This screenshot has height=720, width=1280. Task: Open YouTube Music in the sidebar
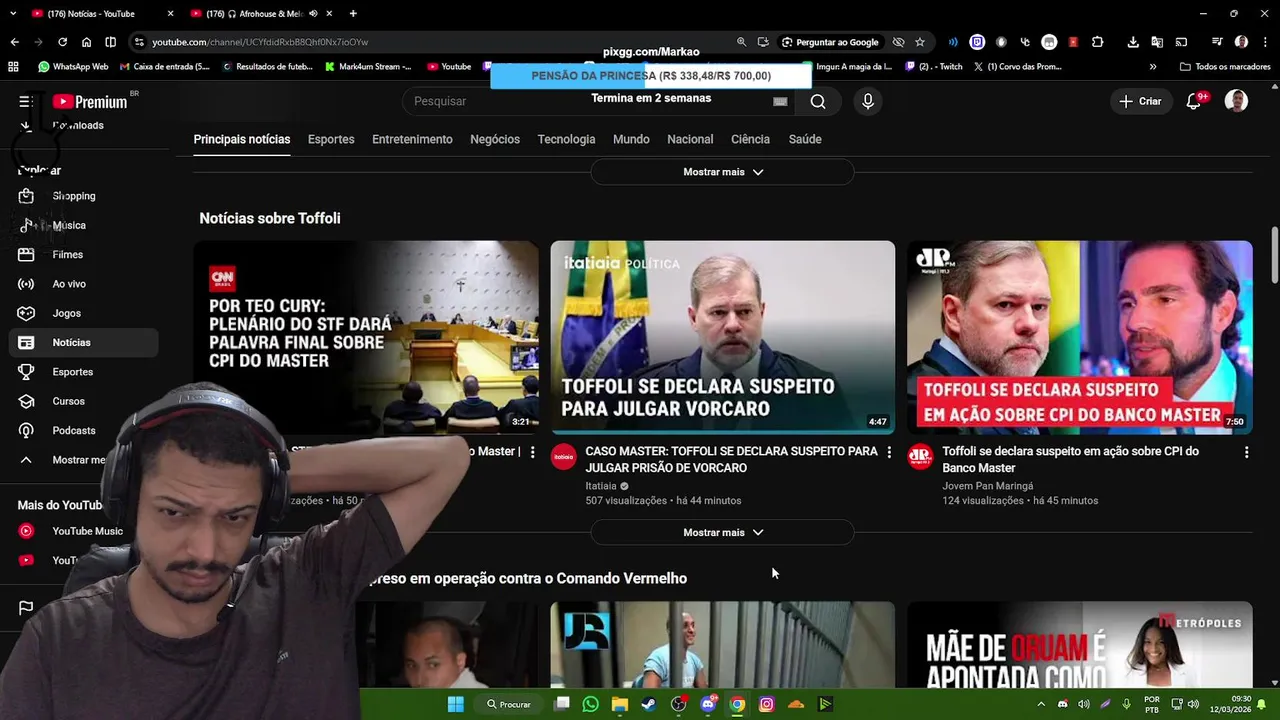[84, 531]
